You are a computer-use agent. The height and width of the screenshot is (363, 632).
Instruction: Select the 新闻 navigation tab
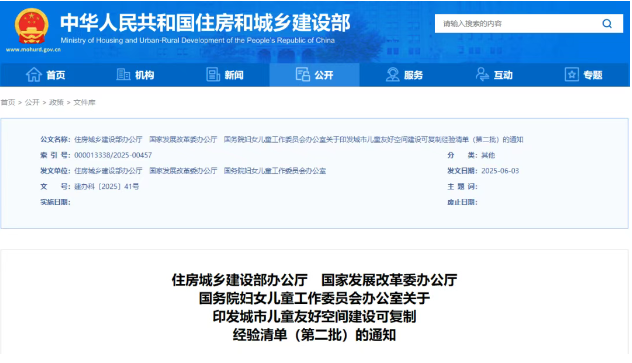point(225,75)
